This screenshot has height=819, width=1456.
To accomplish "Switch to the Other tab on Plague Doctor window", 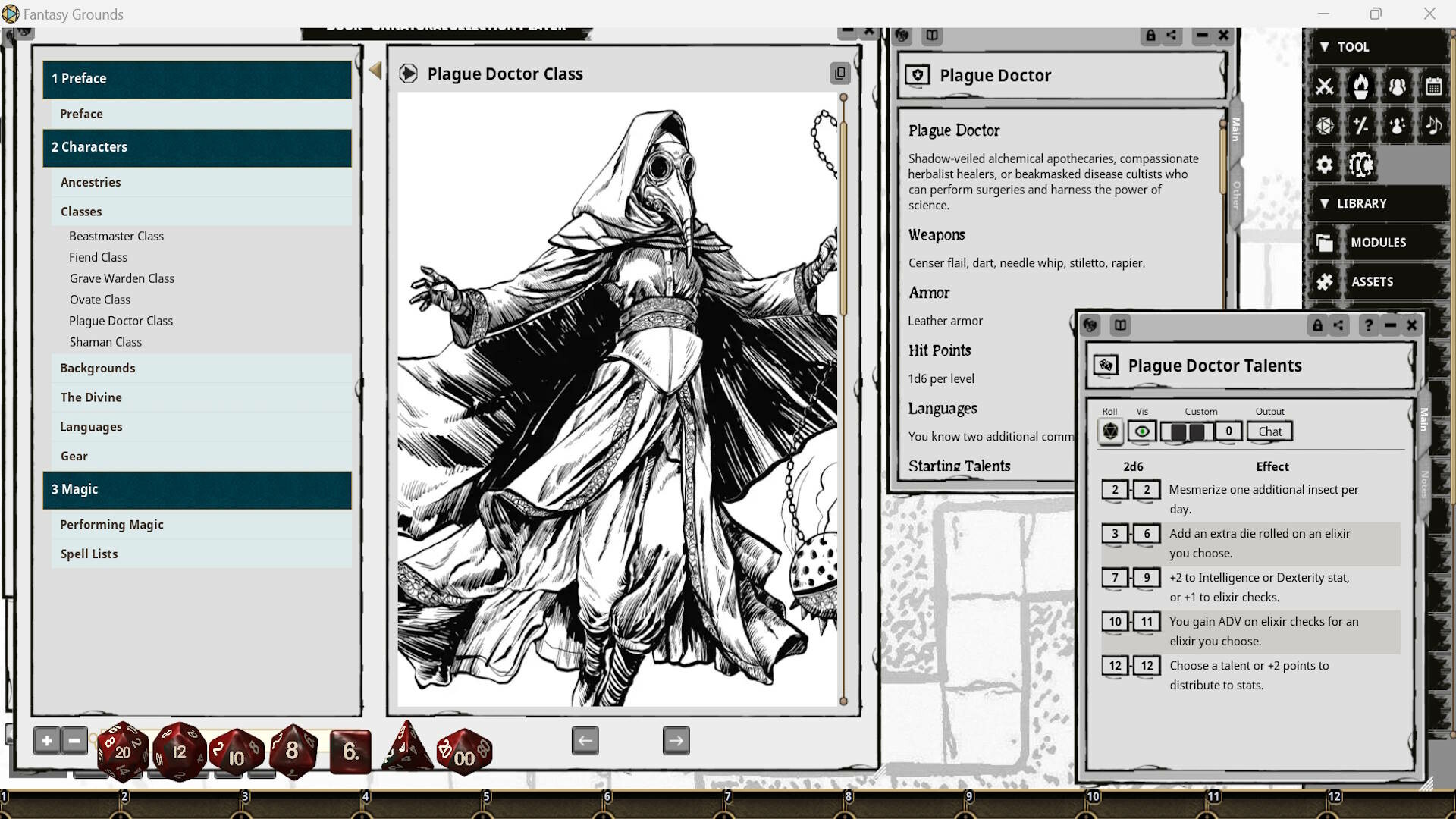I will pos(1235,193).
